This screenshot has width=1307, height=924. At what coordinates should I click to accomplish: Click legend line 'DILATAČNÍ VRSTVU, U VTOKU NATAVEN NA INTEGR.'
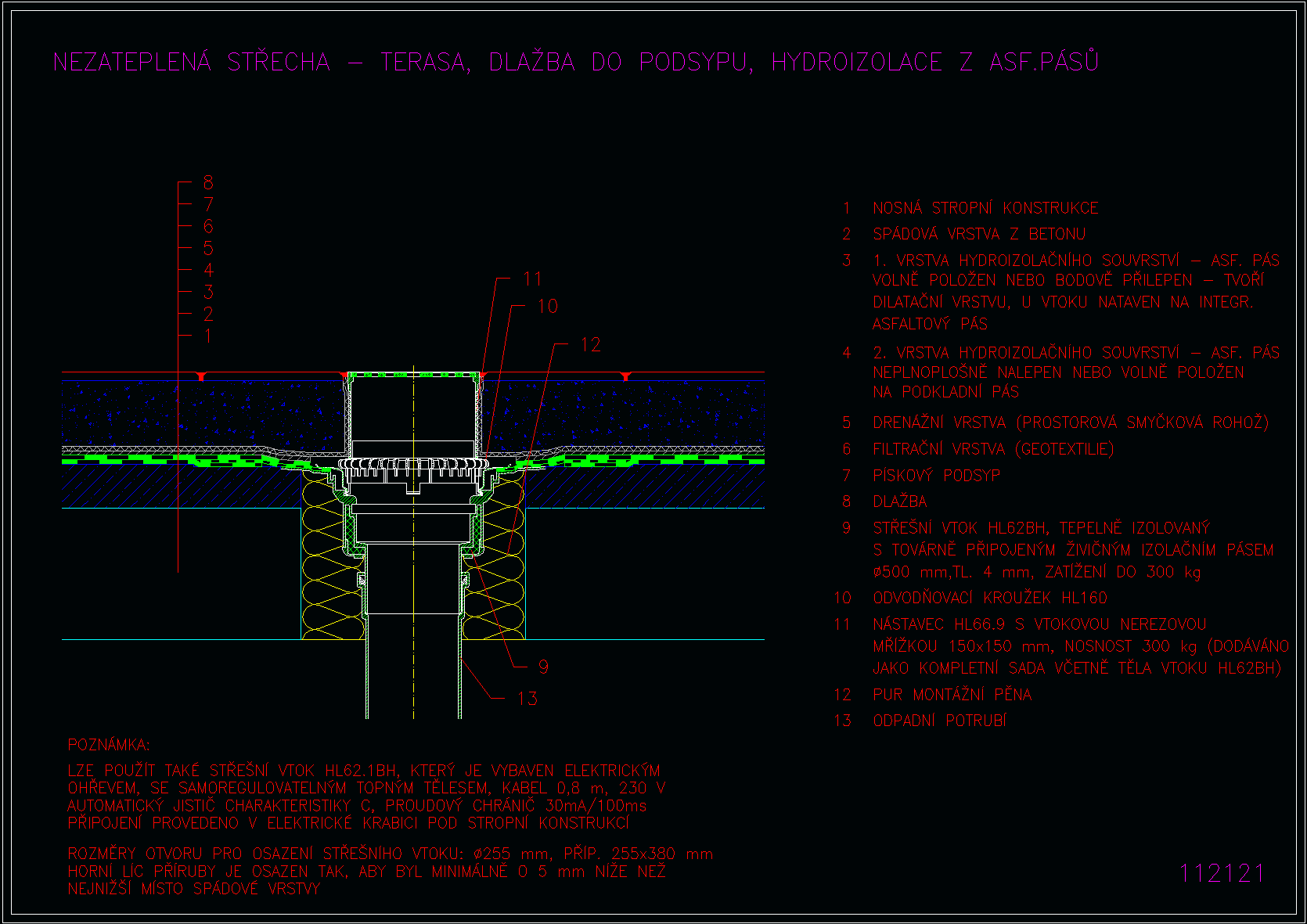pos(1063,302)
